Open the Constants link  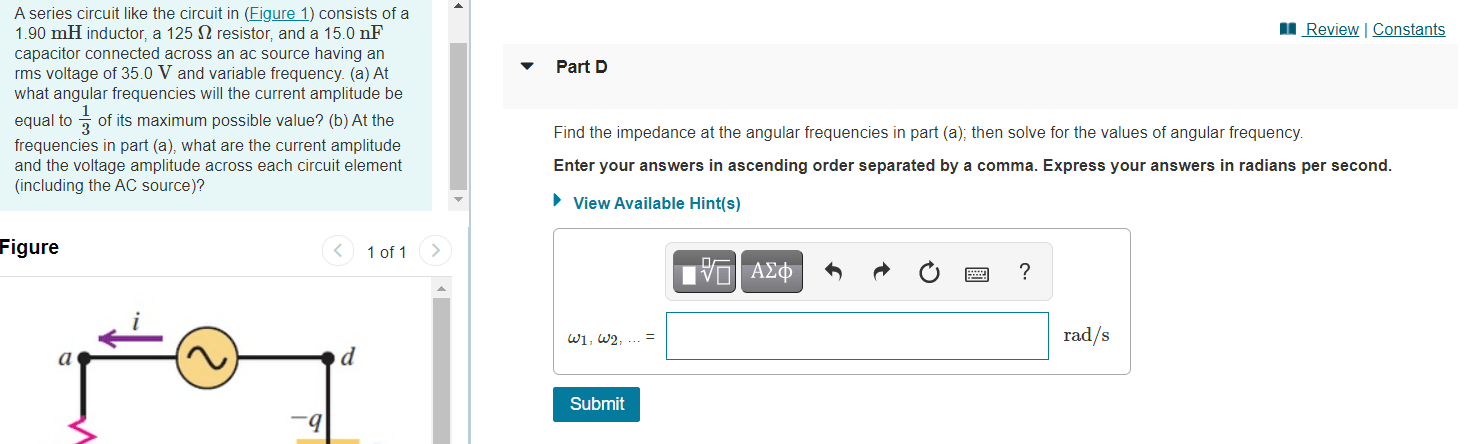point(1408,29)
